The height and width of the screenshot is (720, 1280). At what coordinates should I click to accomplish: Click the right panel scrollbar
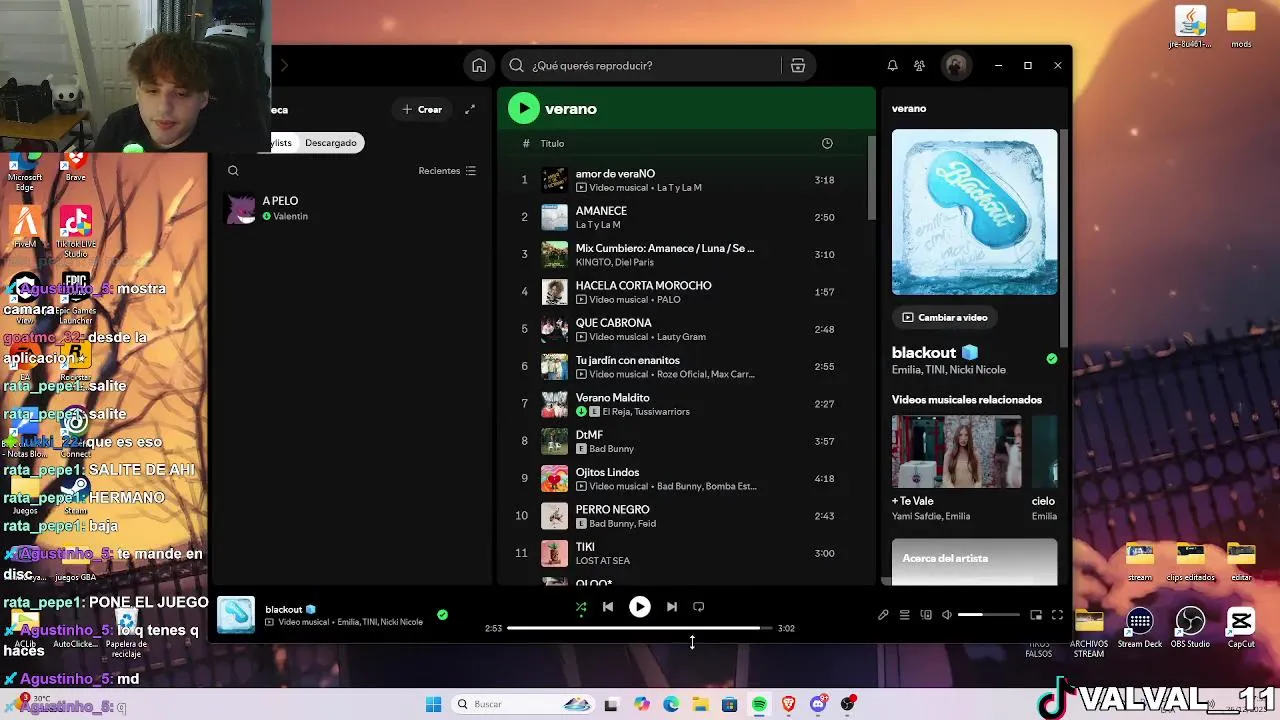pos(1064,240)
